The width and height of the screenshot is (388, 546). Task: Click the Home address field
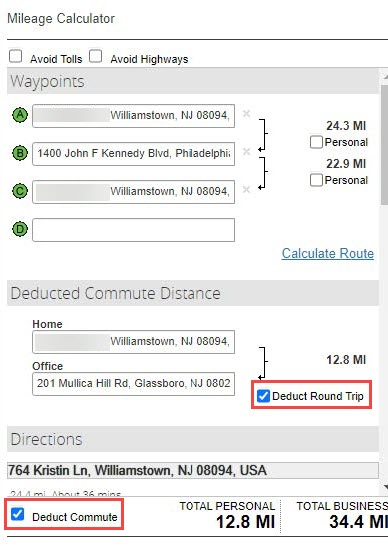click(x=133, y=342)
